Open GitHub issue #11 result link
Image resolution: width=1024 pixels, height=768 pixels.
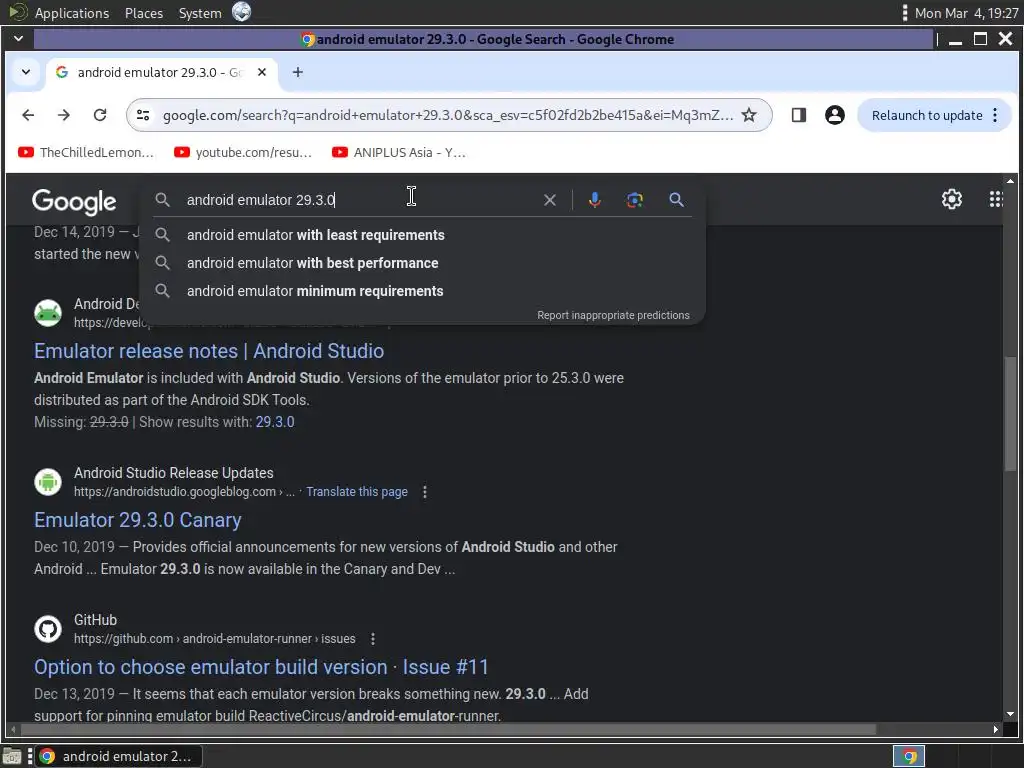click(261, 667)
